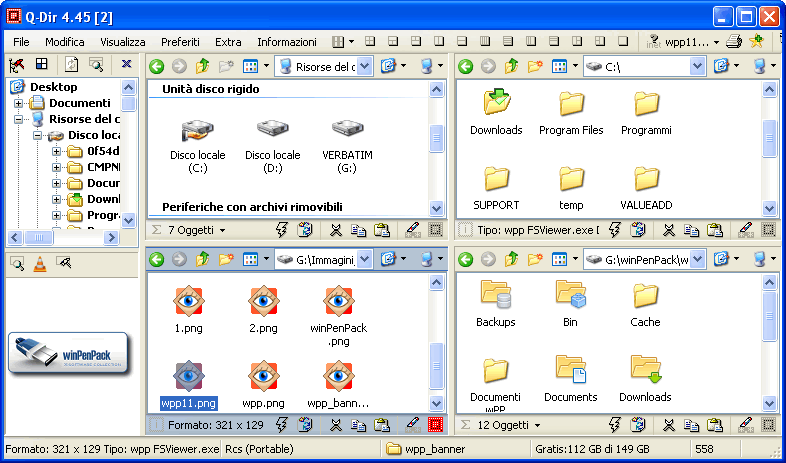The width and height of the screenshot is (786, 463).
Task: Click the grid icon above the Desktop tree
Action: pyautogui.click(x=42, y=64)
